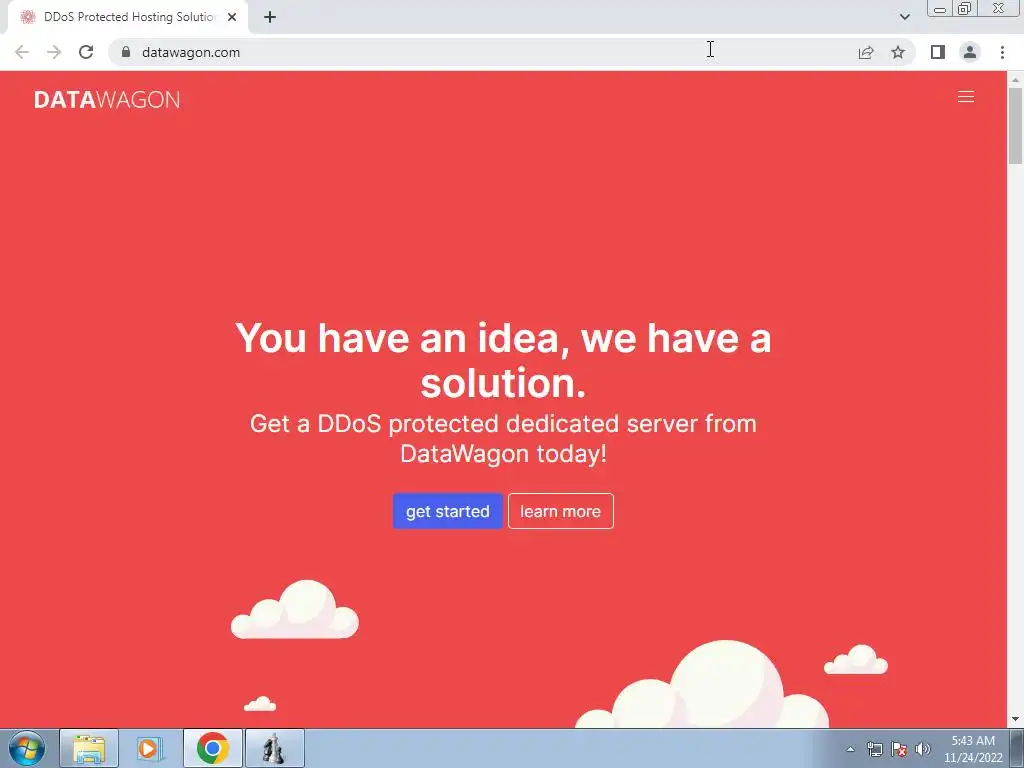Bookmark this tab with star icon
Viewport: 1024px width, 768px height.
(898, 52)
